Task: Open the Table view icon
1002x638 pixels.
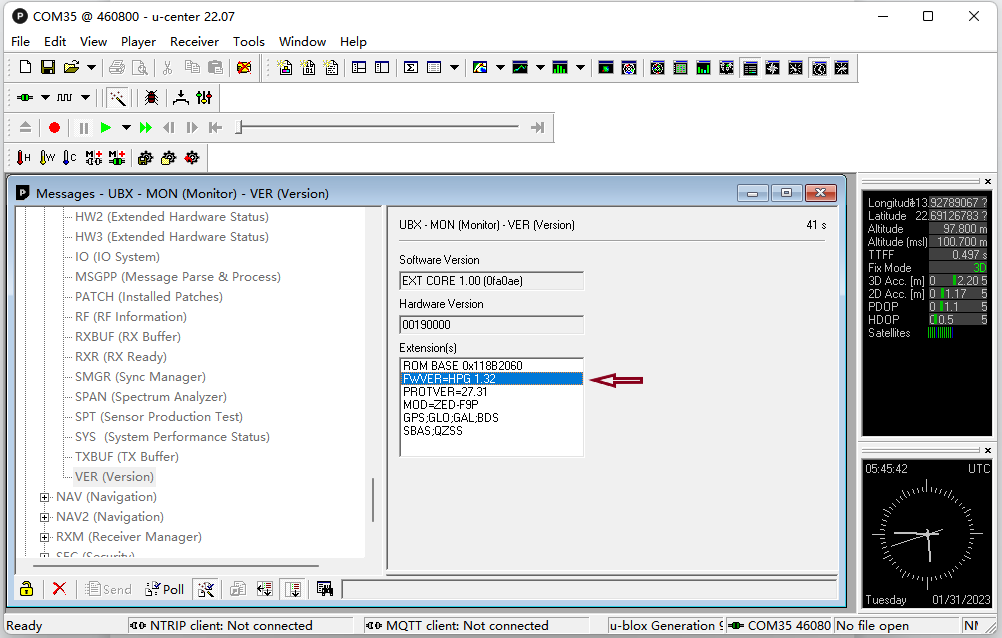Action: [x=434, y=67]
